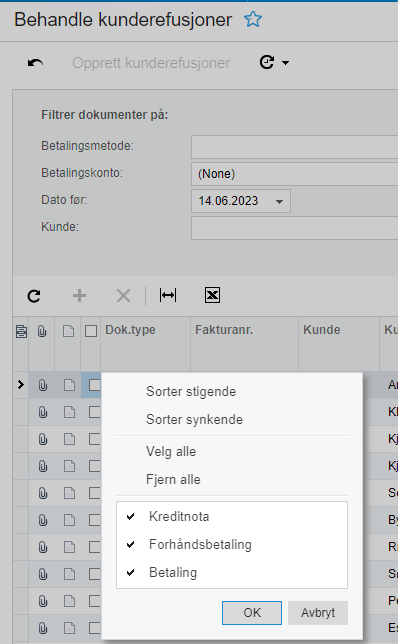Click the Avbryt button
This screenshot has height=644, width=398.
[x=318, y=613]
